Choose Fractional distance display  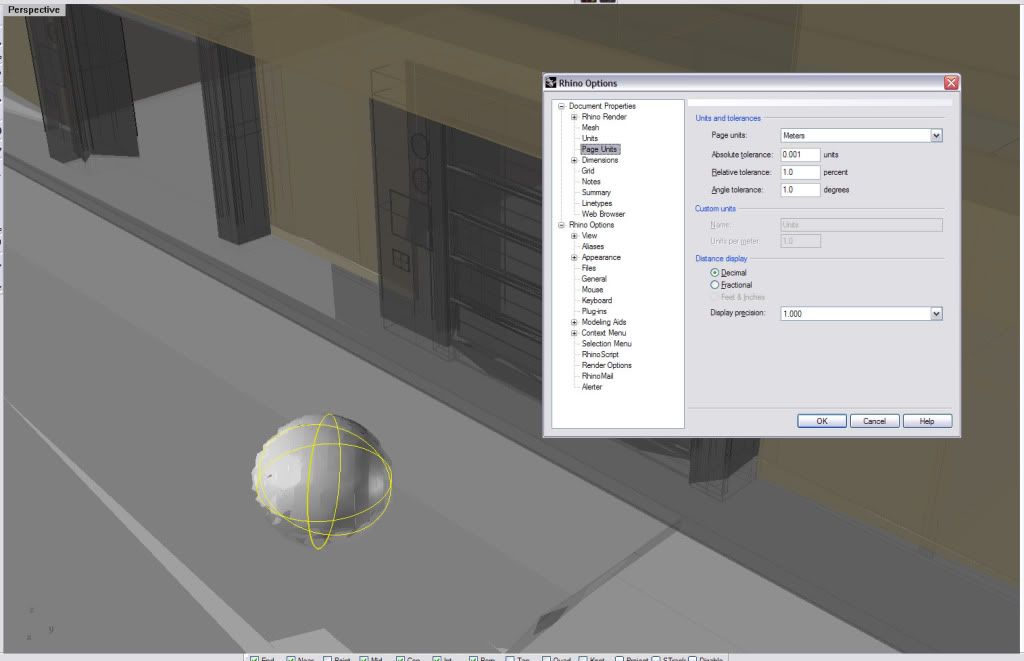click(x=714, y=285)
